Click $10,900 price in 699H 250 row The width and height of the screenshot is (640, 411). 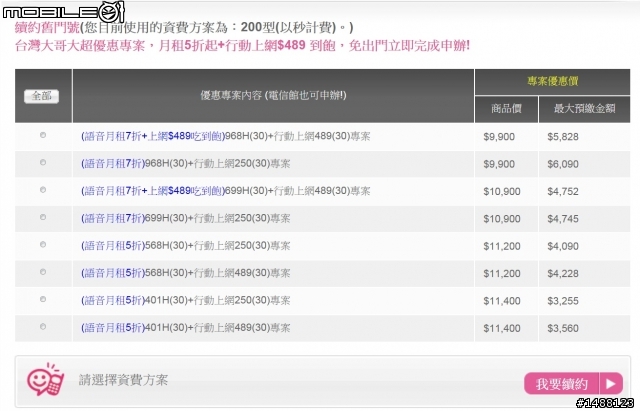(502, 219)
